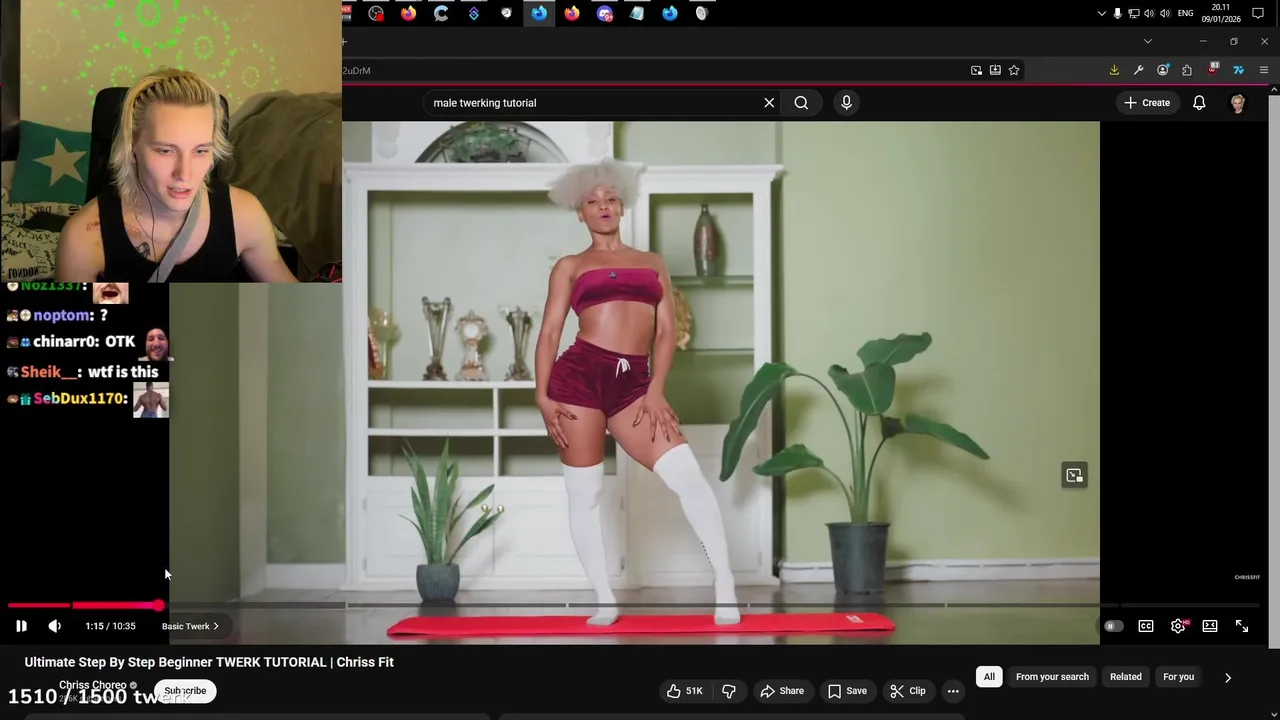Bookmark this page with the star icon

click(1014, 70)
